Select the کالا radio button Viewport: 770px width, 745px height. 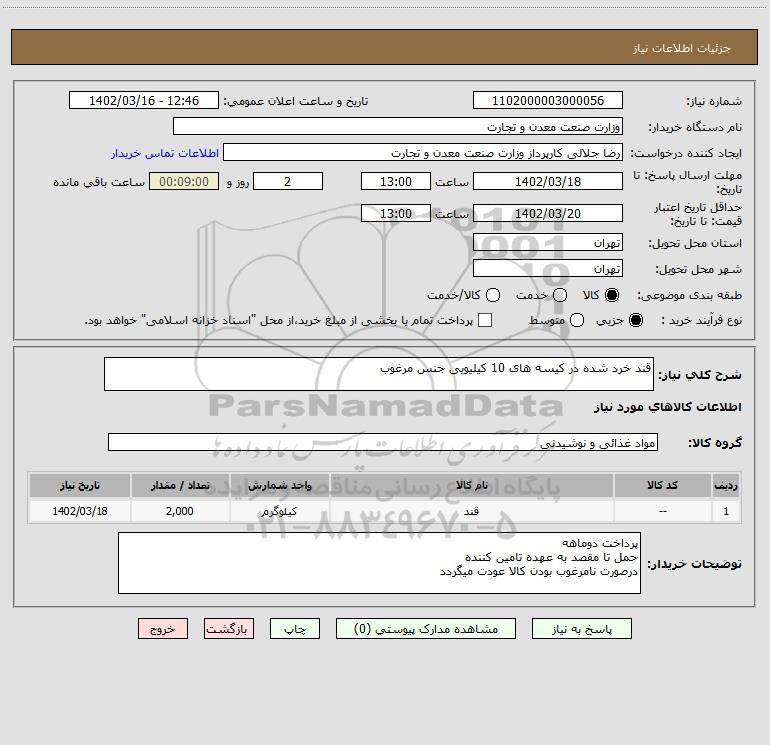[x=612, y=295]
